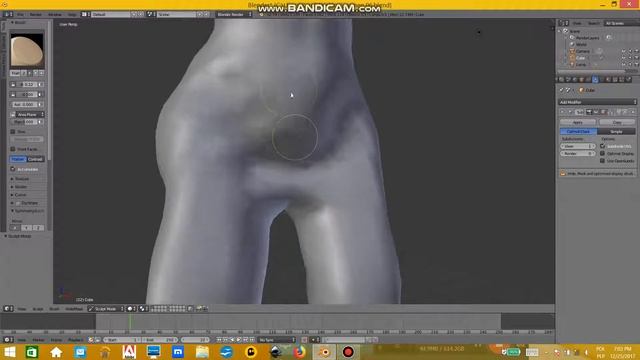This screenshot has height=360, width=640.
Task: Toggle Mirror Z symmetry
Action: (38, 228)
